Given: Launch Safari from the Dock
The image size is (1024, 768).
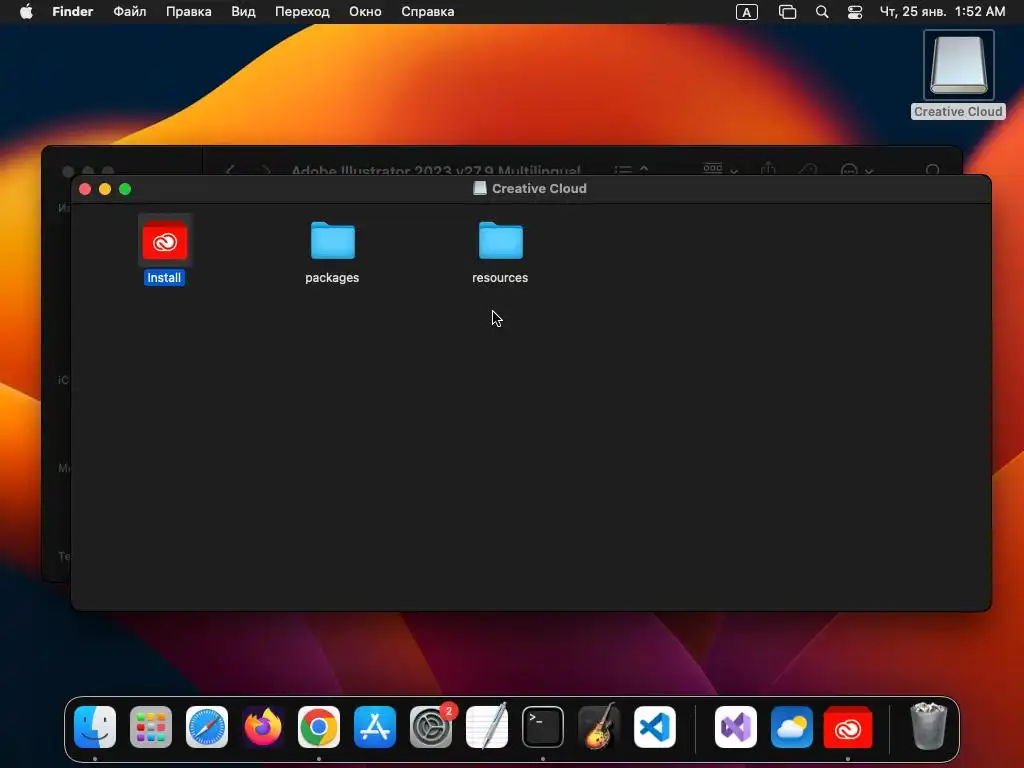Looking at the screenshot, I should pos(207,727).
